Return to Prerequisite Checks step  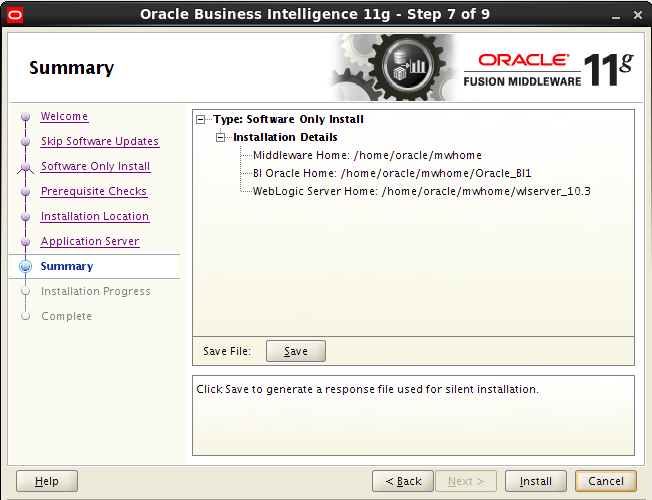[x=94, y=191]
